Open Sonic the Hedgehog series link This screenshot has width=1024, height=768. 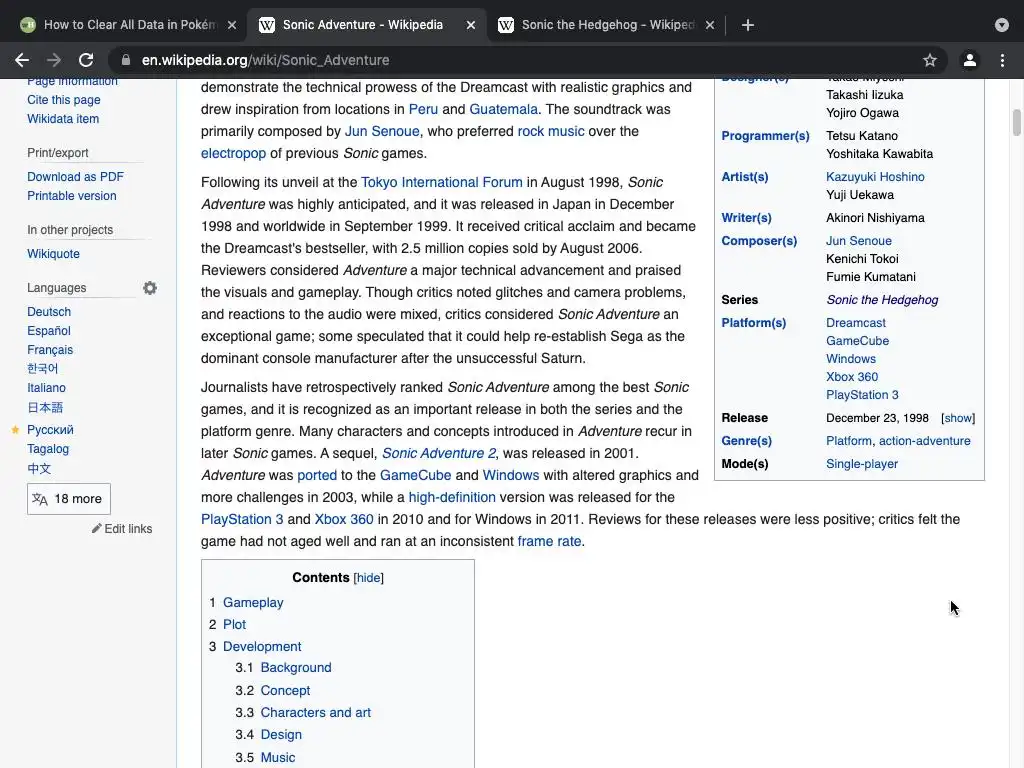(882, 300)
